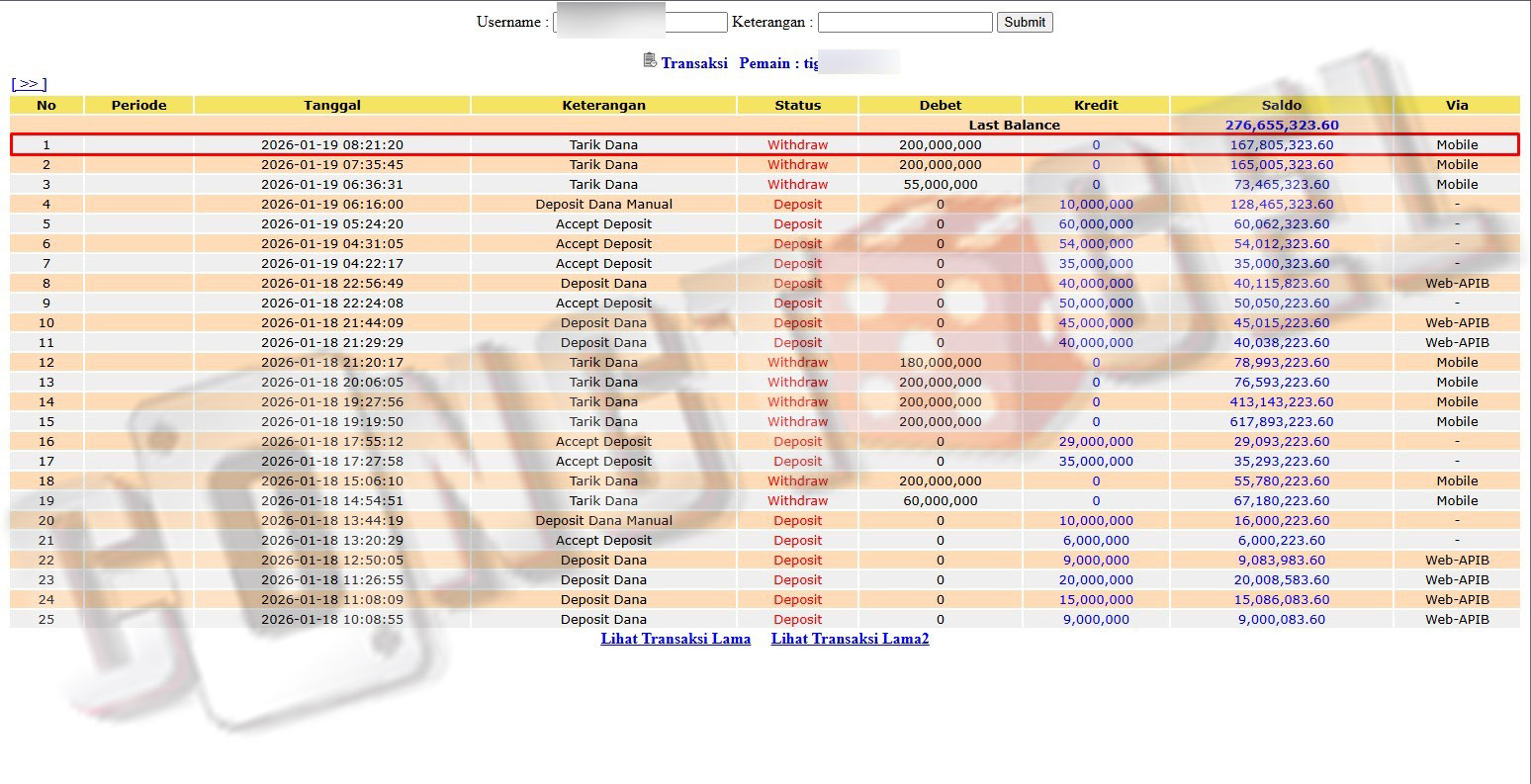
Task: Open the Lihat Transaksi Lama2 link
Action: coord(850,639)
